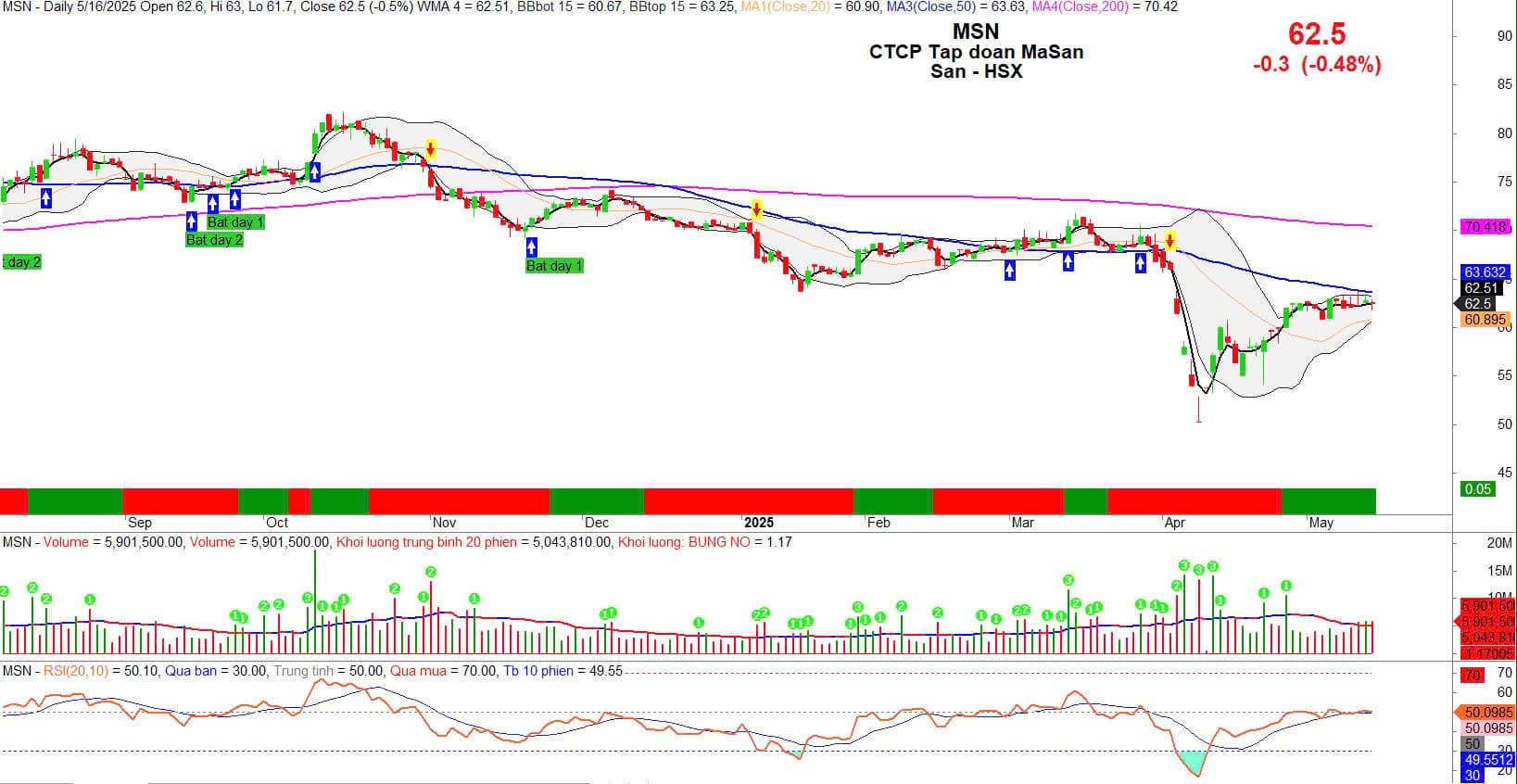Select the leftmost blue up arrow on the chart
This screenshot has width=1517, height=784.
(x=46, y=197)
